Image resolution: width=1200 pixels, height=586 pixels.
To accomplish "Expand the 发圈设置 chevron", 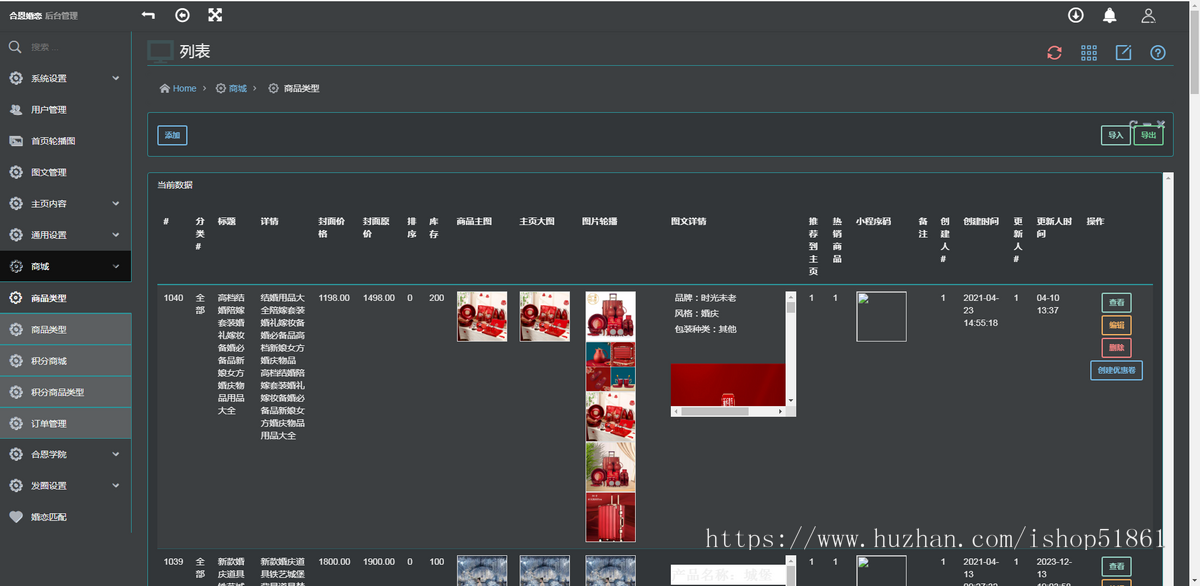I will click(116, 486).
